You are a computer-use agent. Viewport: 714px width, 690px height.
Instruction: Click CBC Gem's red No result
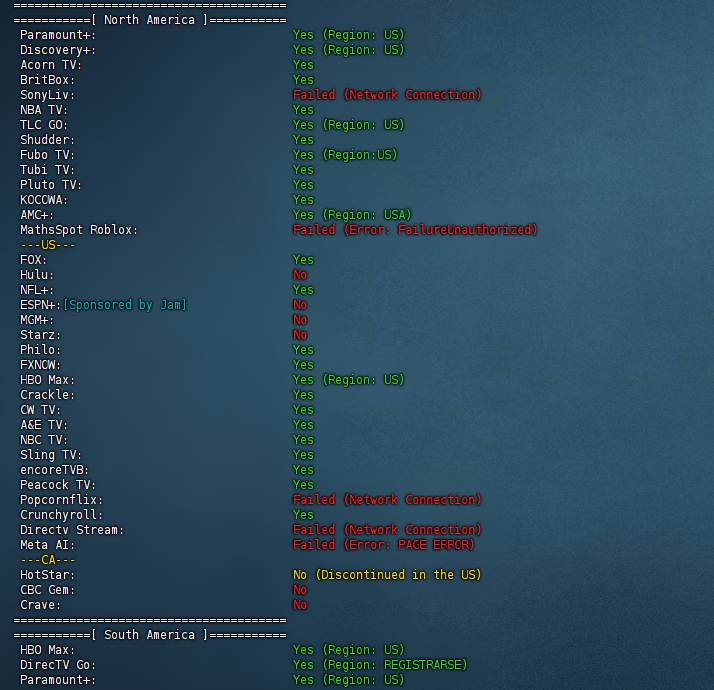pos(300,590)
